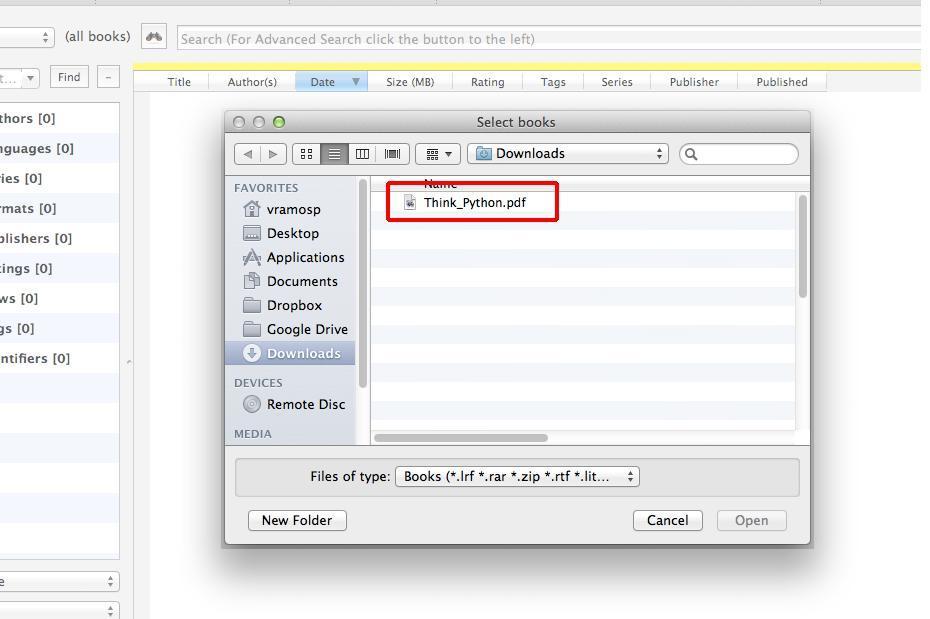Viewport: 930px width, 619px height.
Task: Switch file dialog to icon view
Action: point(306,154)
